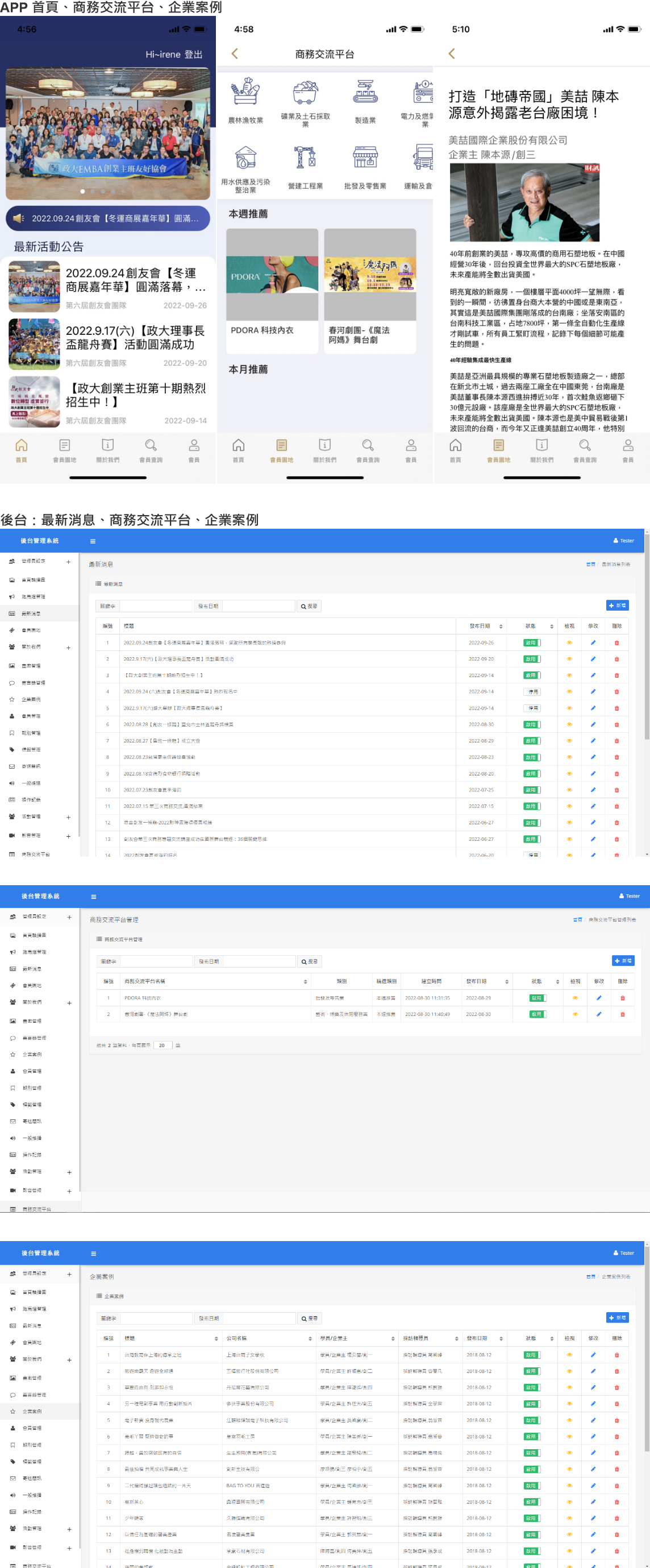Viewport: 650px width, 1568px height.
Task: Click hamburger menu in 最新消息 admin header
Action: pos(93,541)
